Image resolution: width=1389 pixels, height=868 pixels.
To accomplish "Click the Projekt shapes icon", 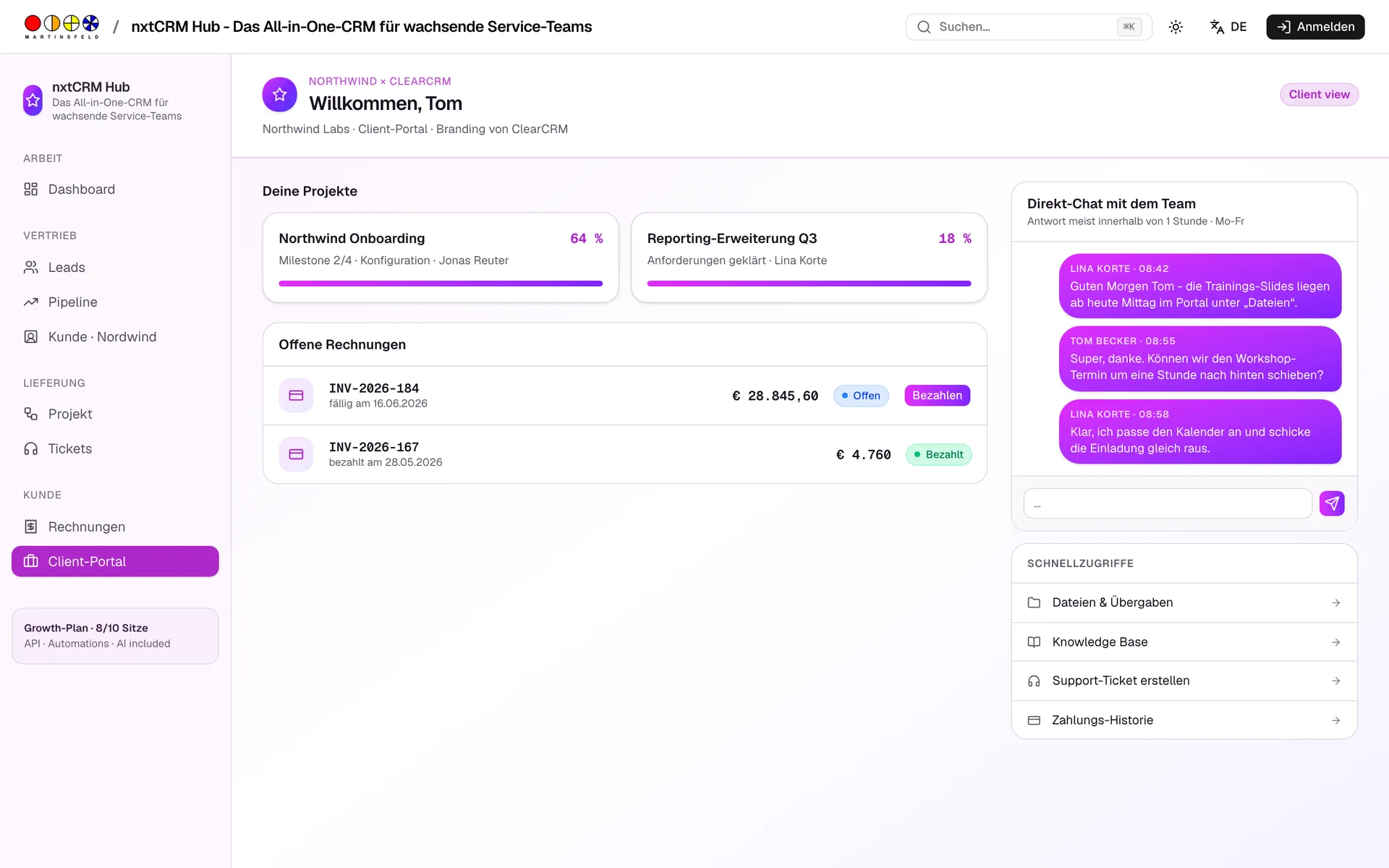I will (x=30, y=414).
